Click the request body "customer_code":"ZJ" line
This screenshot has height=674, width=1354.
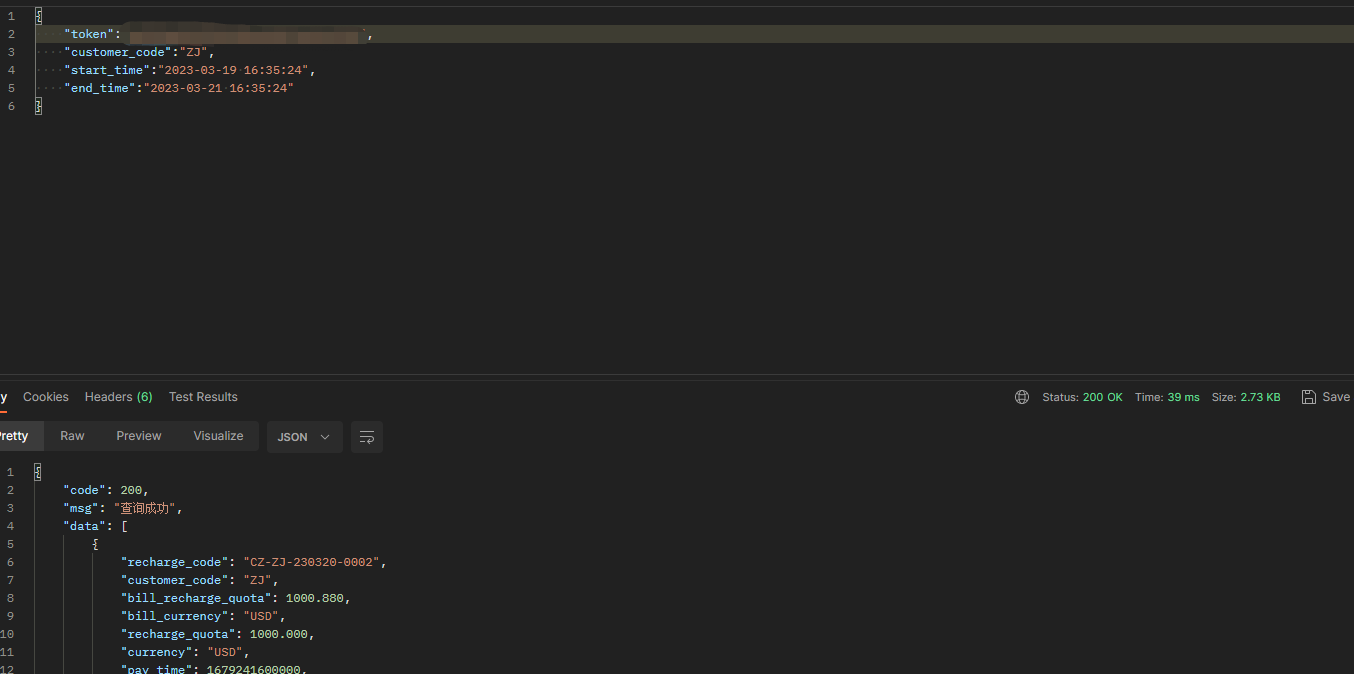coord(139,52)
